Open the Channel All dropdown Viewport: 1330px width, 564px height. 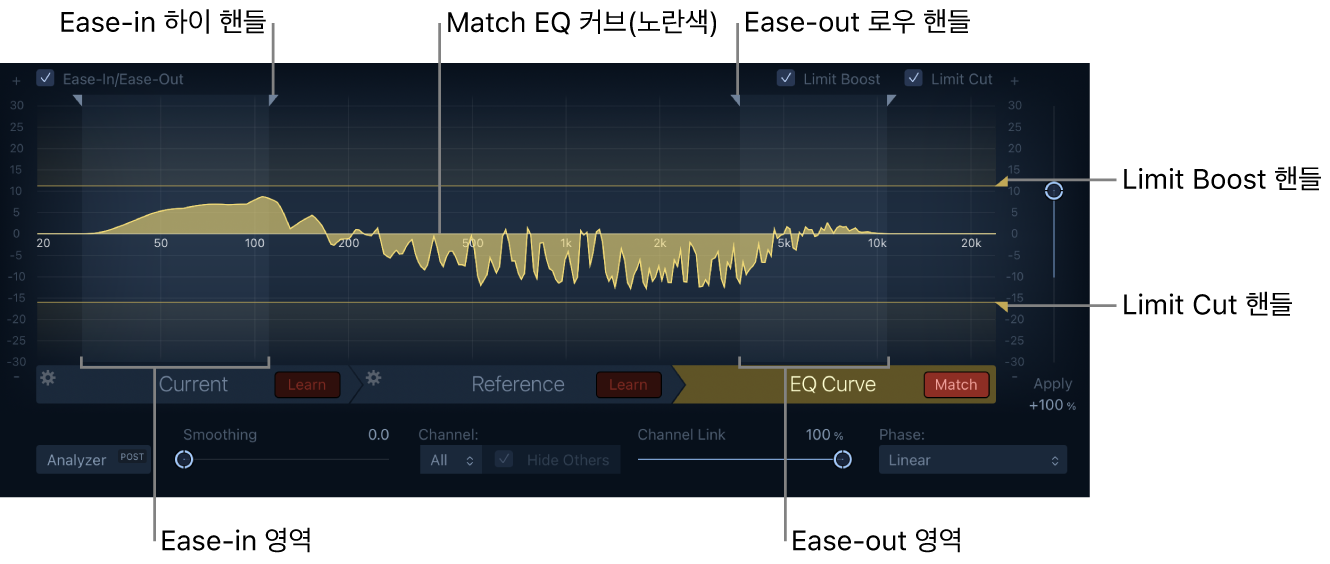pos(451,460)
